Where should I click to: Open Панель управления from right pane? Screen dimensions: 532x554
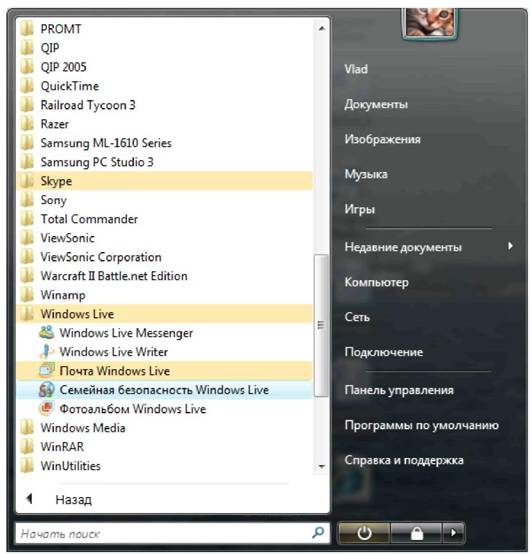point(399,390)
